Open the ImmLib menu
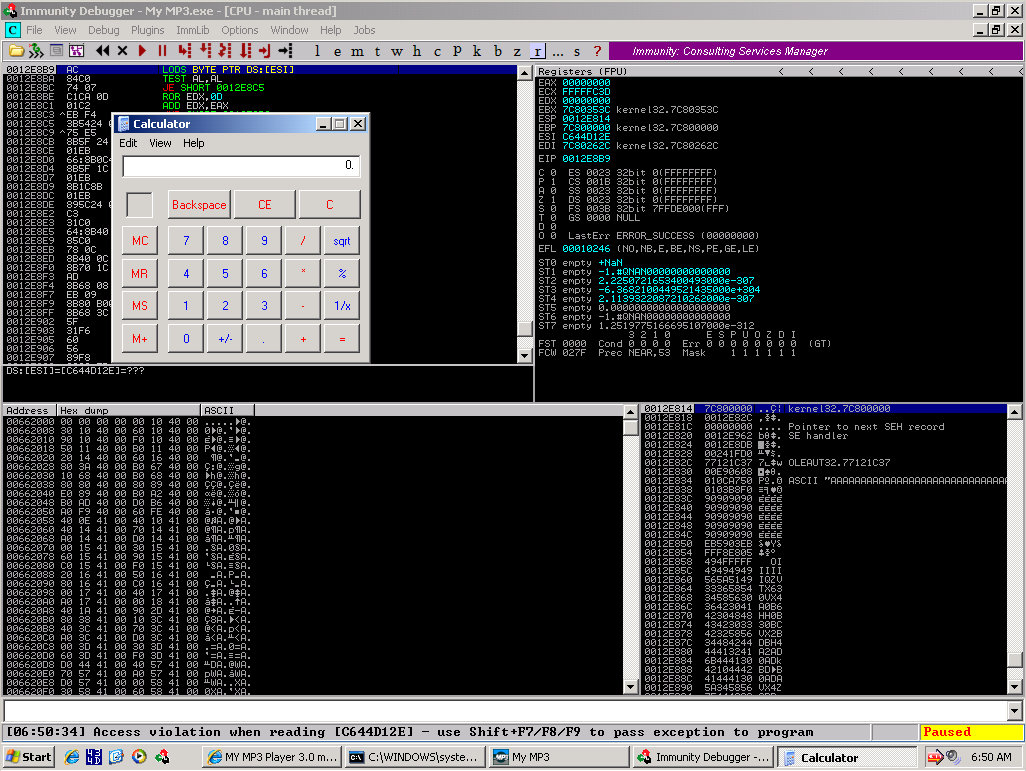Viewport: 1026px width, 771px height. coord(192,30)
